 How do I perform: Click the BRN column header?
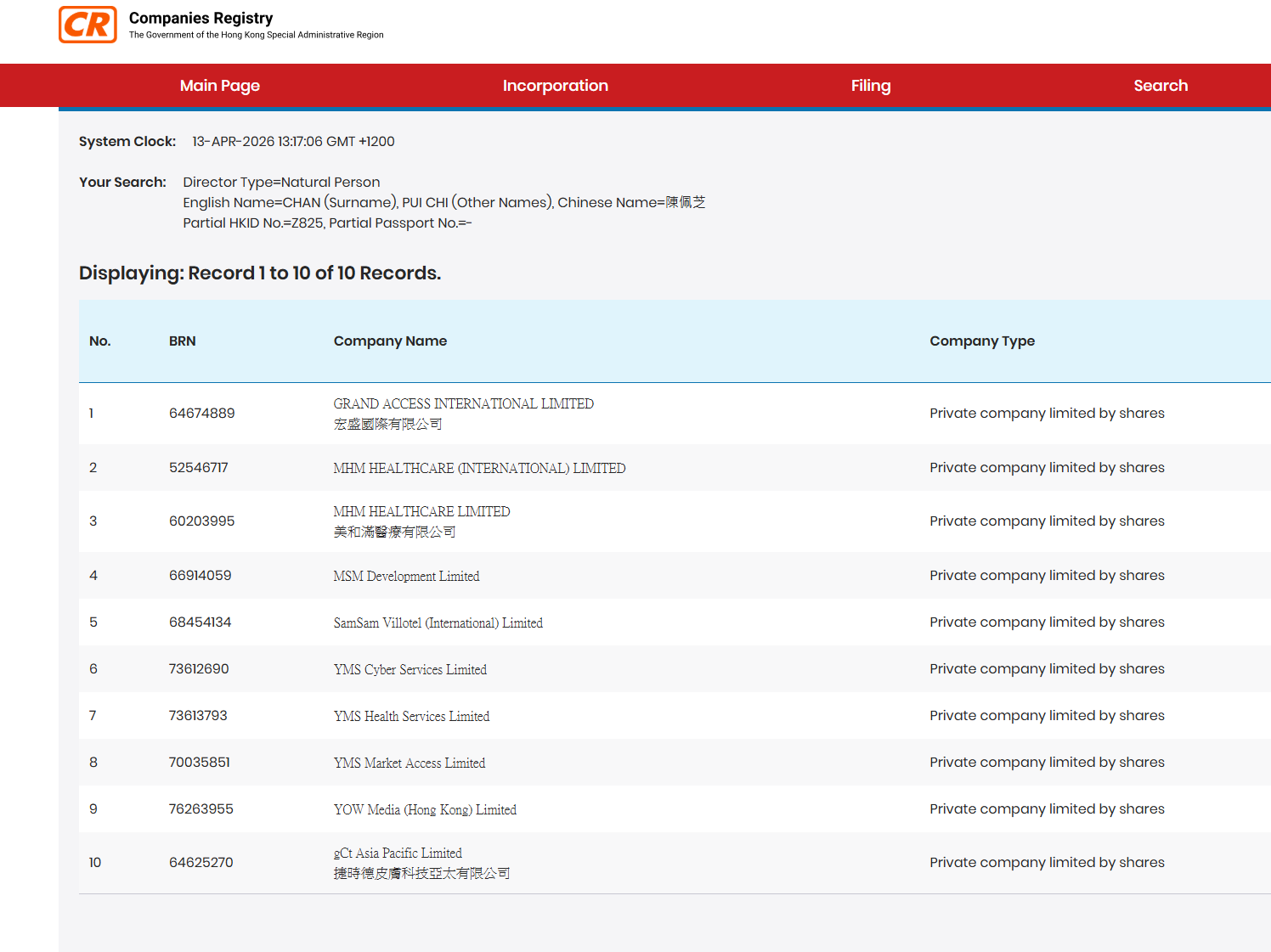(x=182, y=341)
